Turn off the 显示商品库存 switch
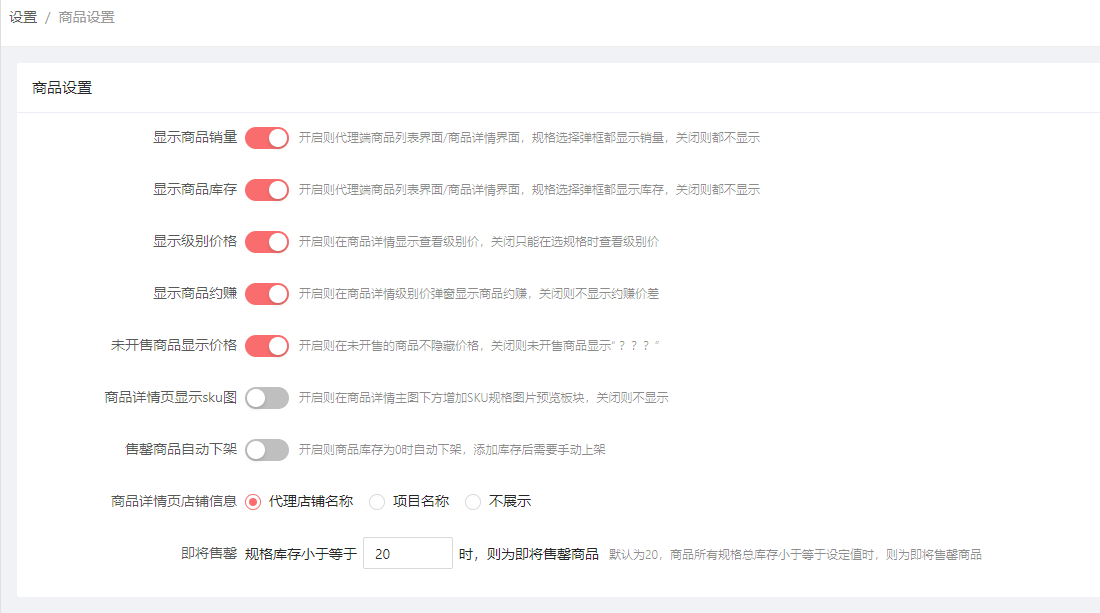 coord(267,190)
